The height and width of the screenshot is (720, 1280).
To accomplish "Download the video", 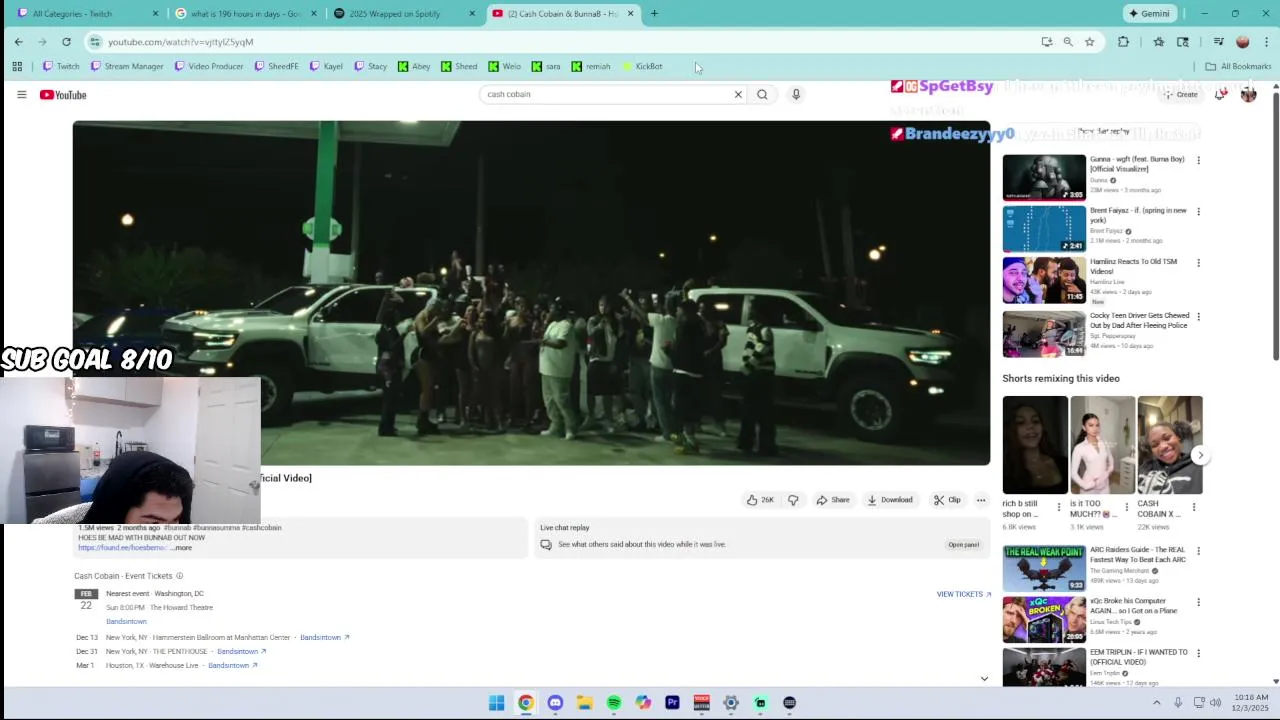I will [890, 500].
